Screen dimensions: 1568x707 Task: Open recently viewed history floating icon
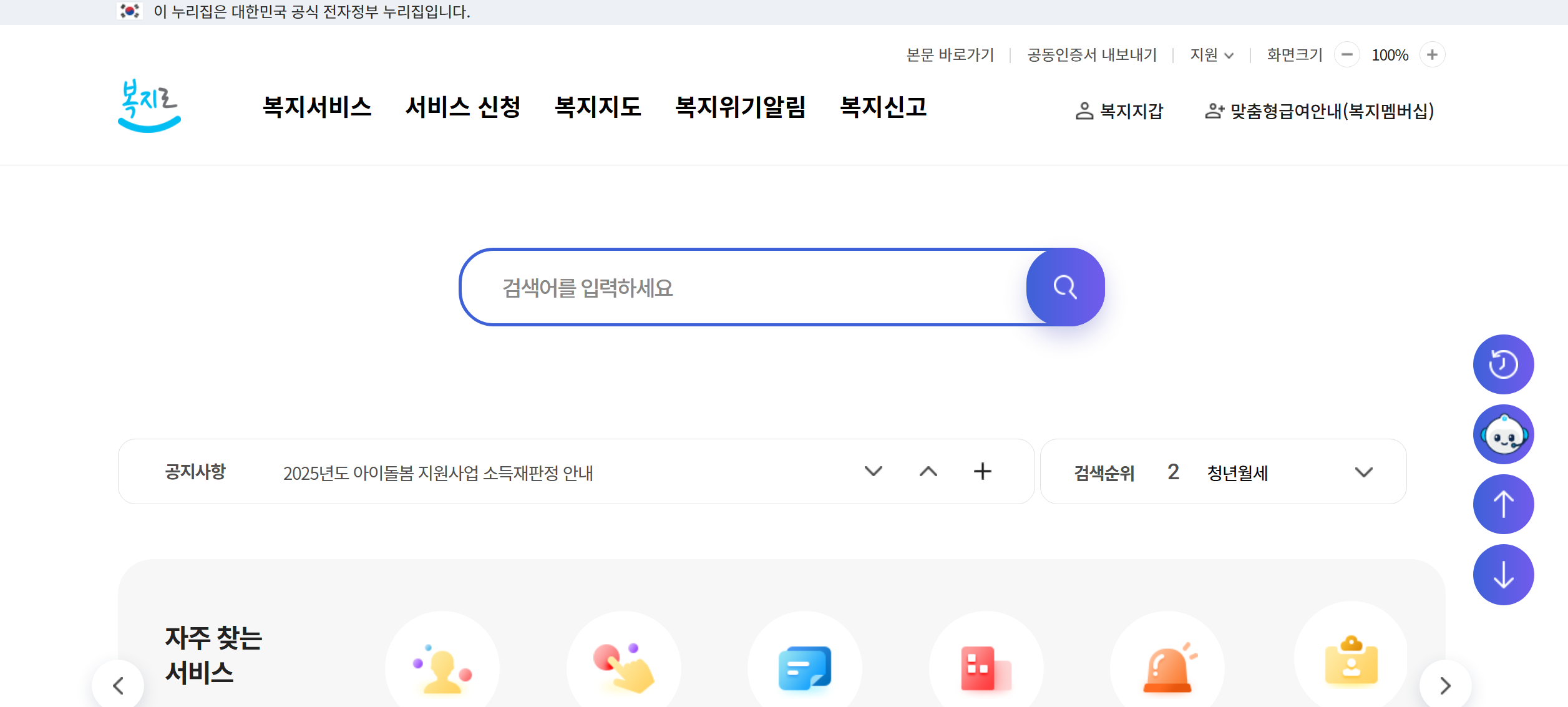pos(1503,364)
